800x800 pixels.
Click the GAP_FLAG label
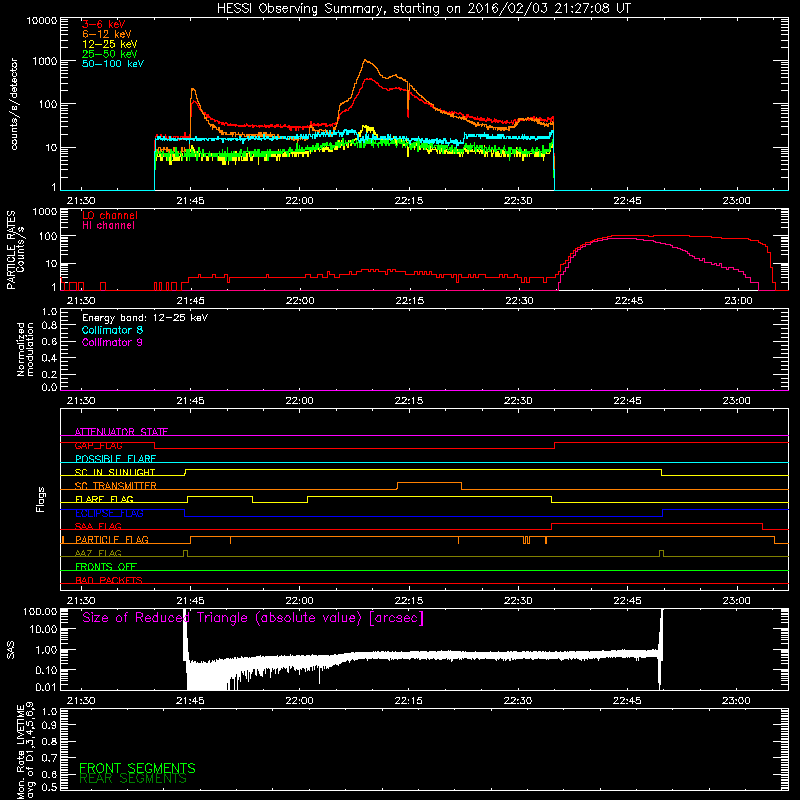(x=98, y=445)
